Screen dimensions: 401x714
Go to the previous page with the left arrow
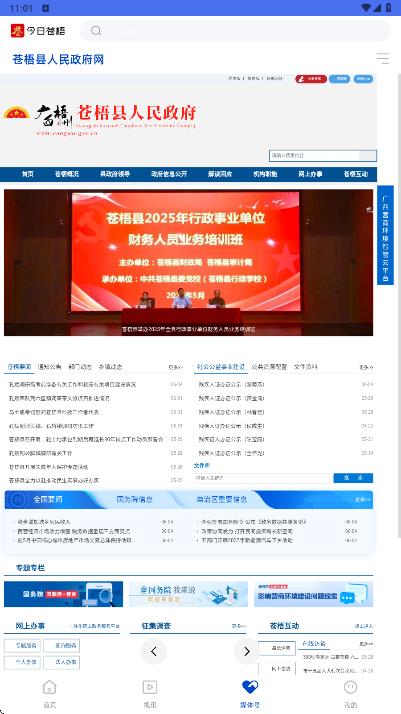153,652
